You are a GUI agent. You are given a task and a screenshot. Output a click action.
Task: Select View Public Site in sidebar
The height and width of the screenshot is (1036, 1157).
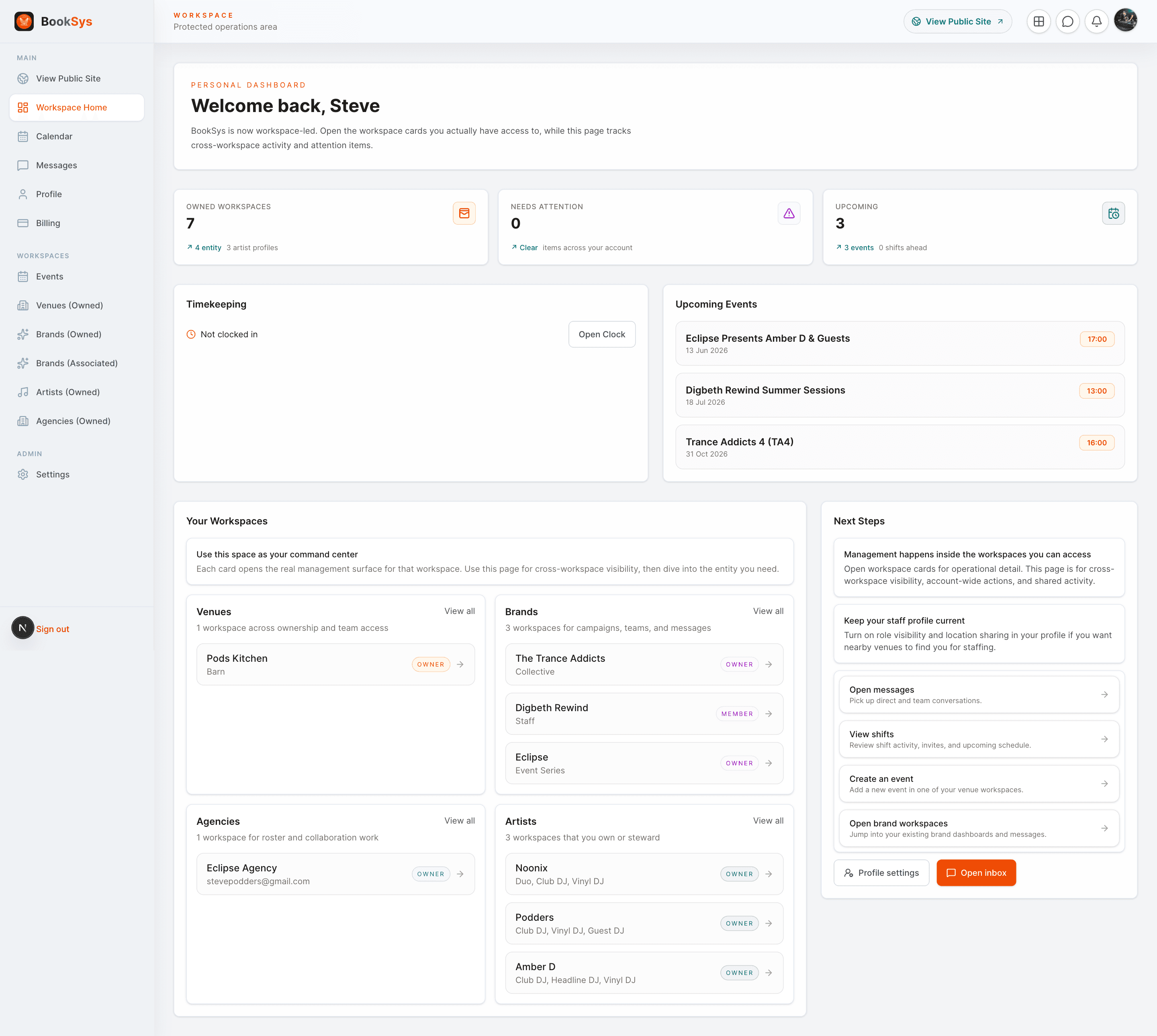[77, 79]
